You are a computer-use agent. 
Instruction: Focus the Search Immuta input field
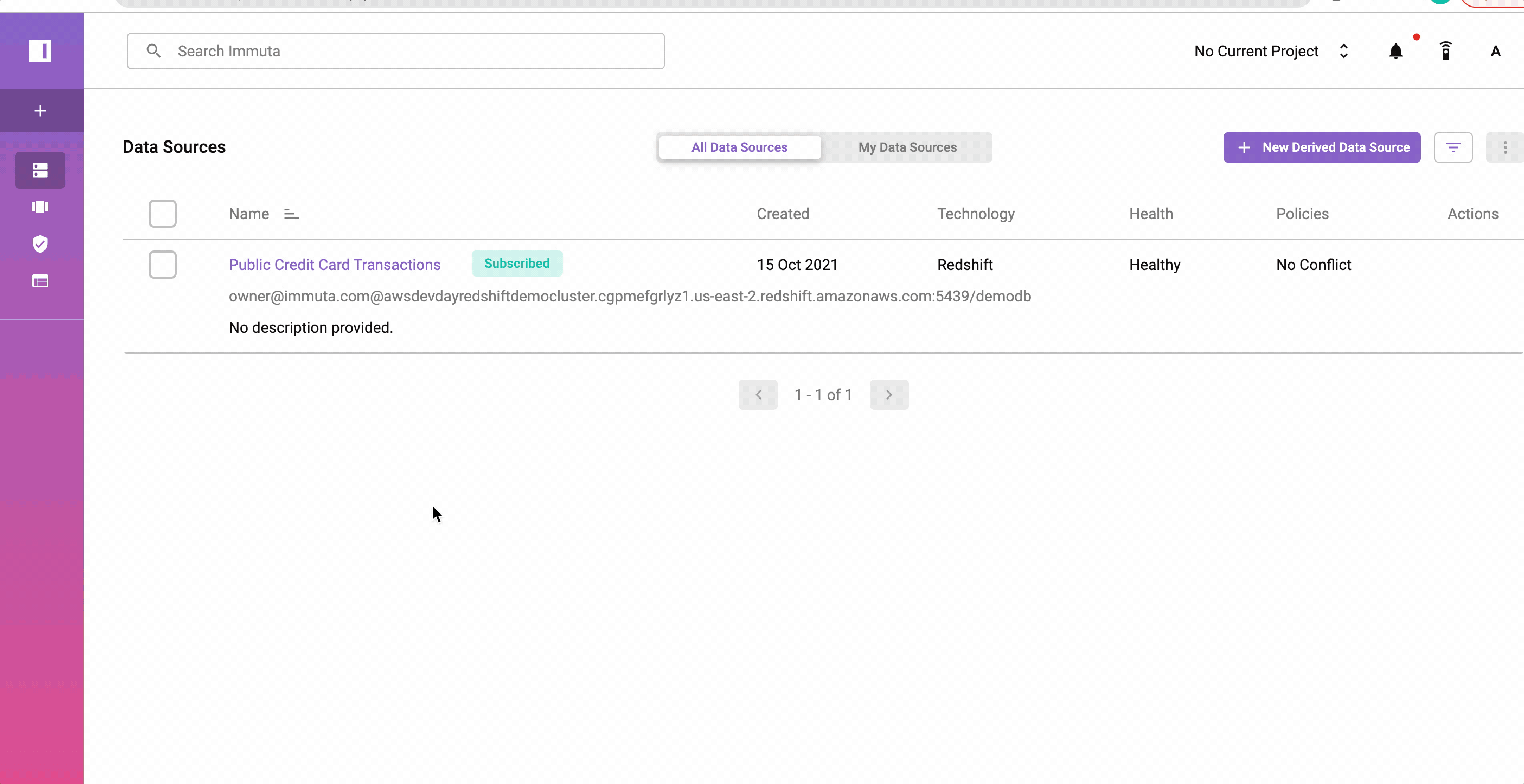(395, 51)
